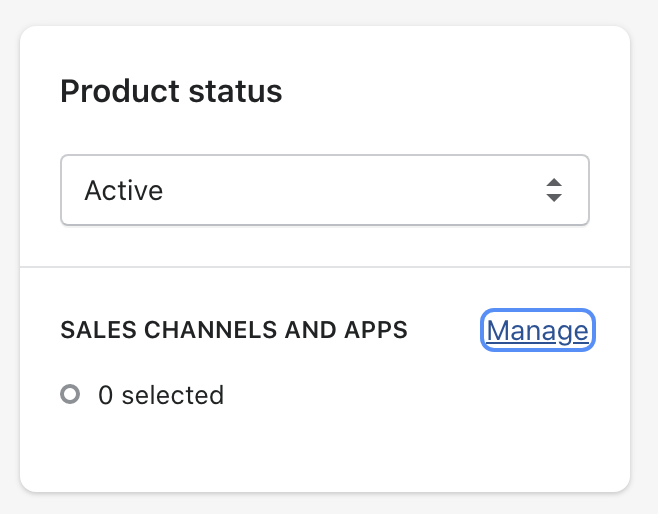
Task: Click the upward triangle in the status selector
Action: click(554, 183)
